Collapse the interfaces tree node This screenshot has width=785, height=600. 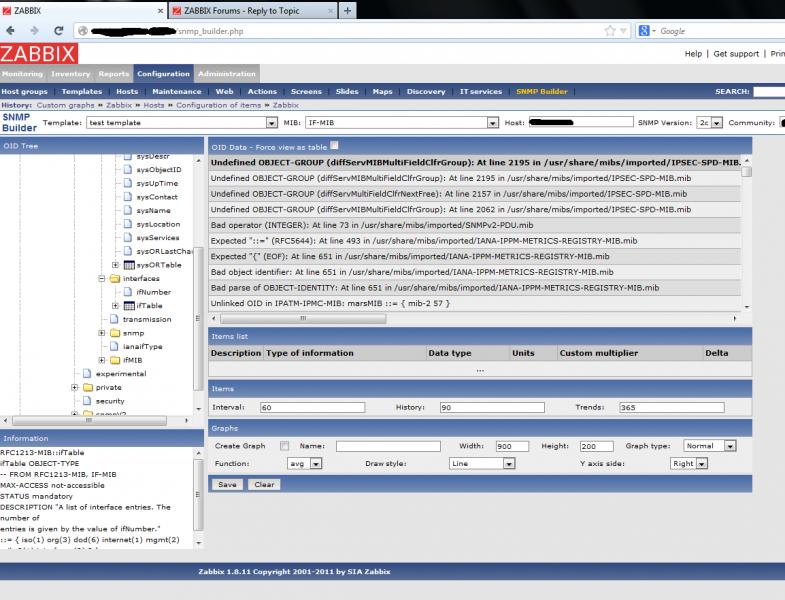click(x=102, y=278)
